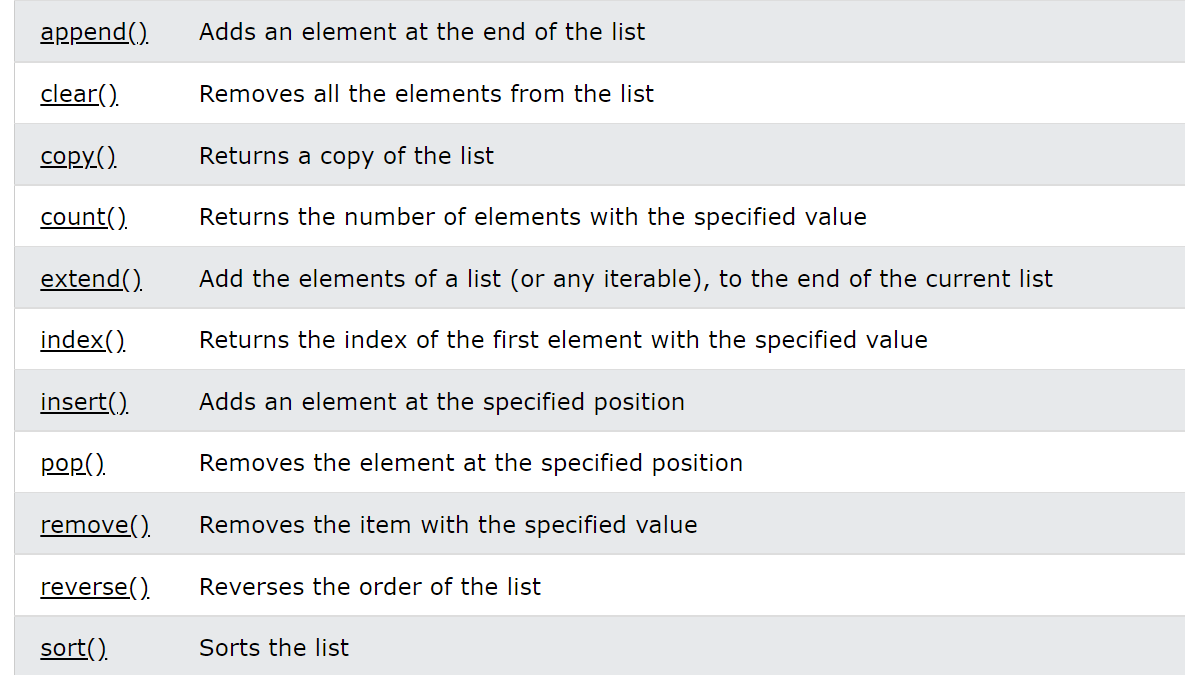Click the text "Removes all the elements from the list"
1185x675 pixels.
pos(426,94)
